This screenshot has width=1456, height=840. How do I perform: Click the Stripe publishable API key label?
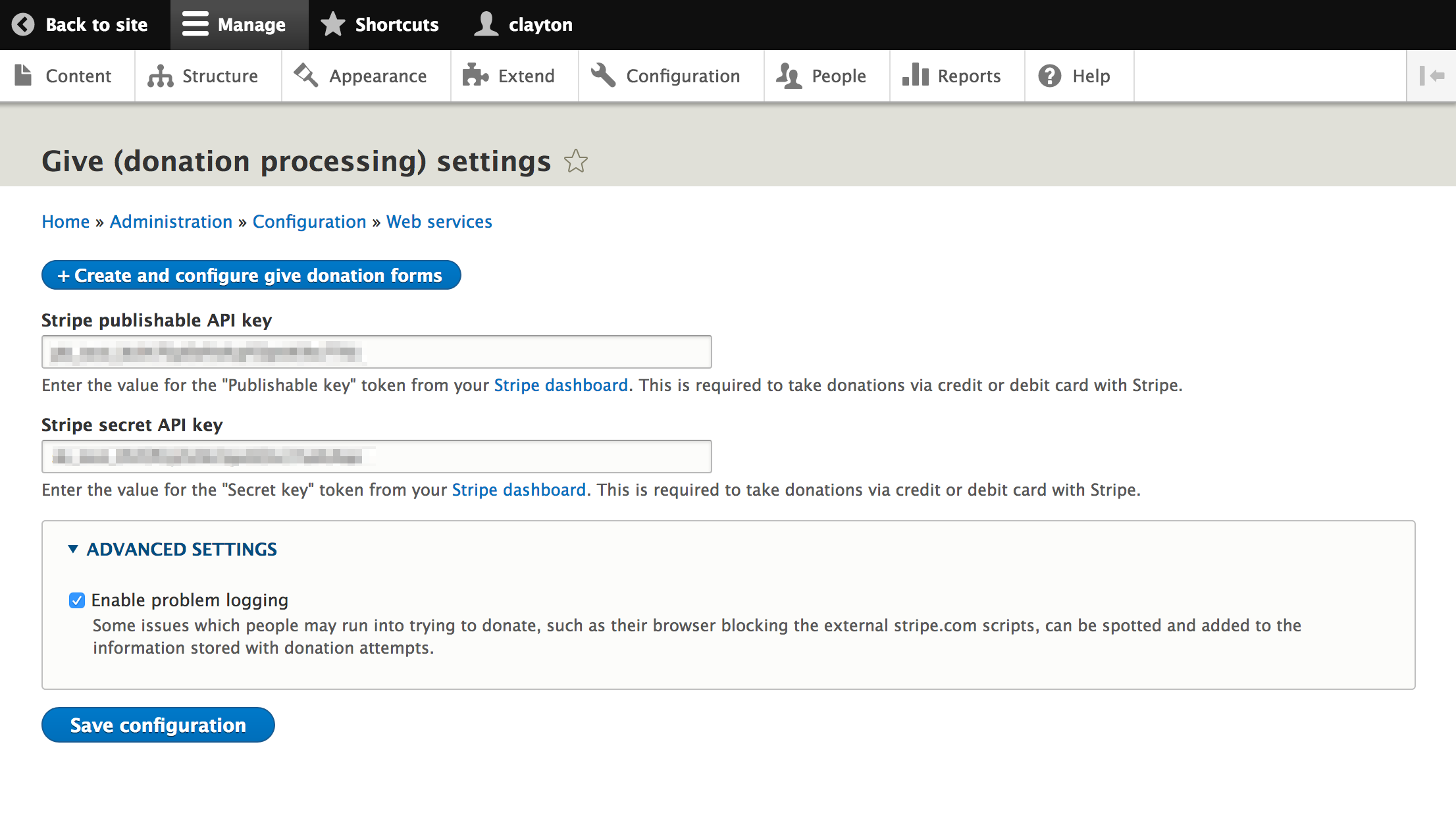click(x=157, y=321)
